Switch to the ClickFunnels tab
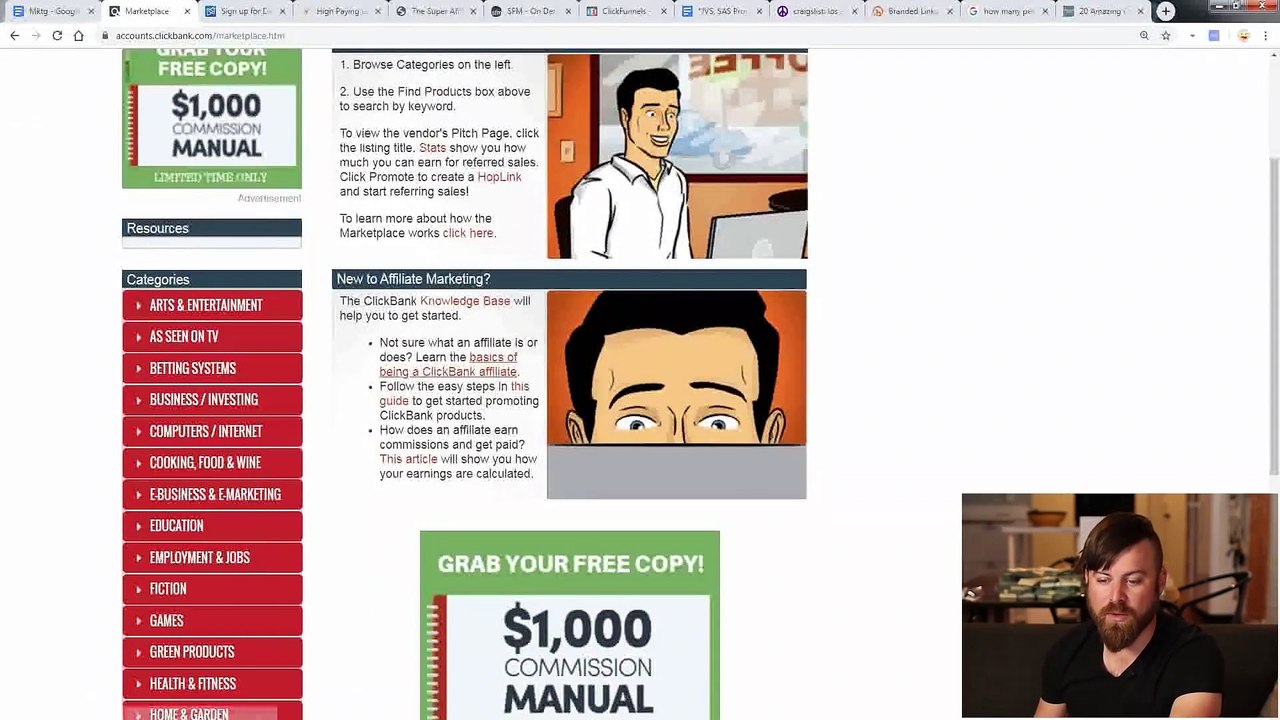This screenshot has width=1280, height=720. (627, 11)
